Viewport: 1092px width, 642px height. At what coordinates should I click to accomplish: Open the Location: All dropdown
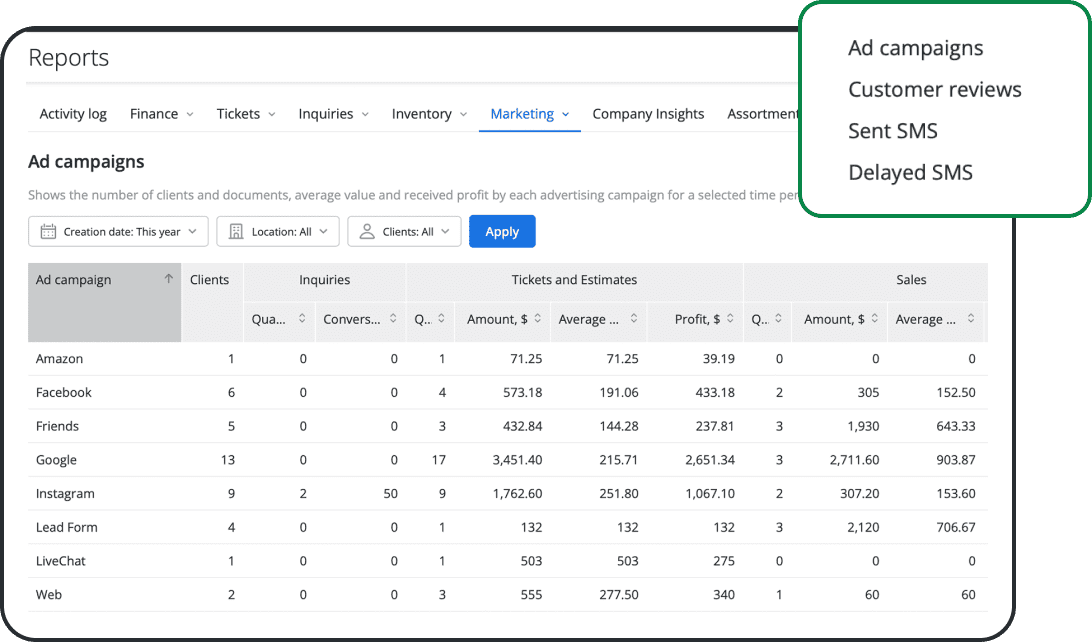(278, 231)
